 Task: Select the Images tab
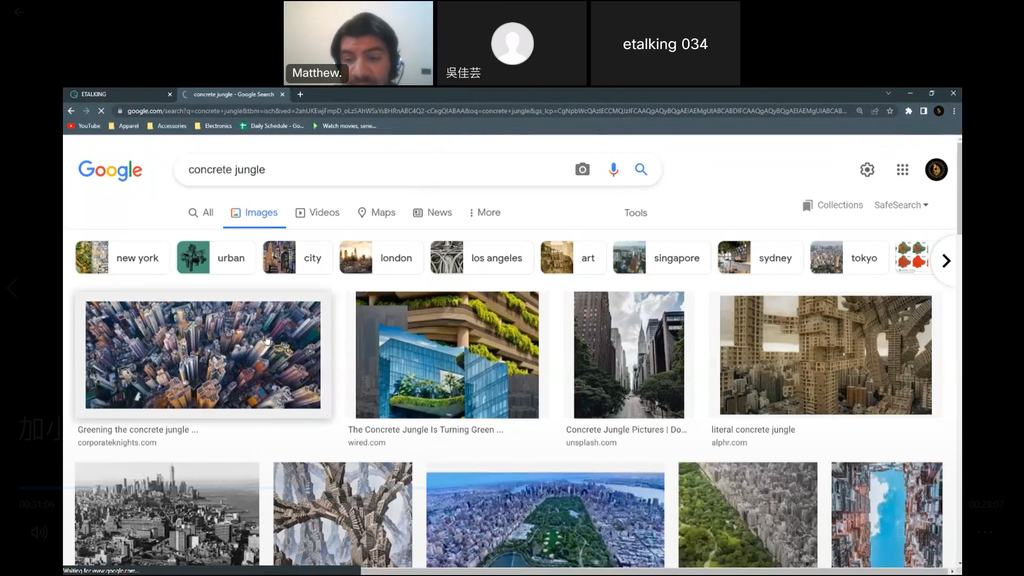254,213
